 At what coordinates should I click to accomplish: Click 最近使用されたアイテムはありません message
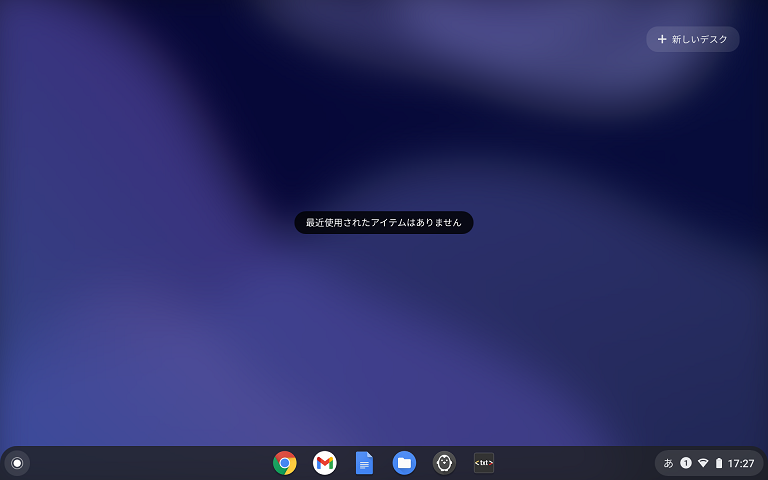pyautogui.click(x=384, y=222)
